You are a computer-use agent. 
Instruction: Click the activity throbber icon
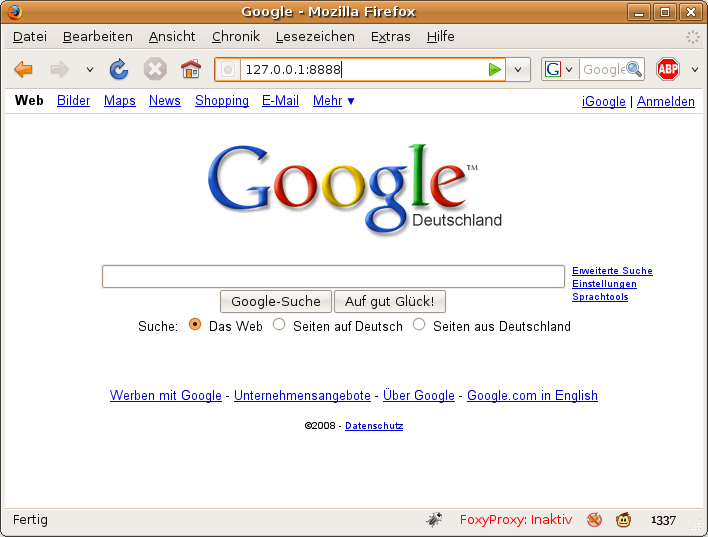[693, 37]
